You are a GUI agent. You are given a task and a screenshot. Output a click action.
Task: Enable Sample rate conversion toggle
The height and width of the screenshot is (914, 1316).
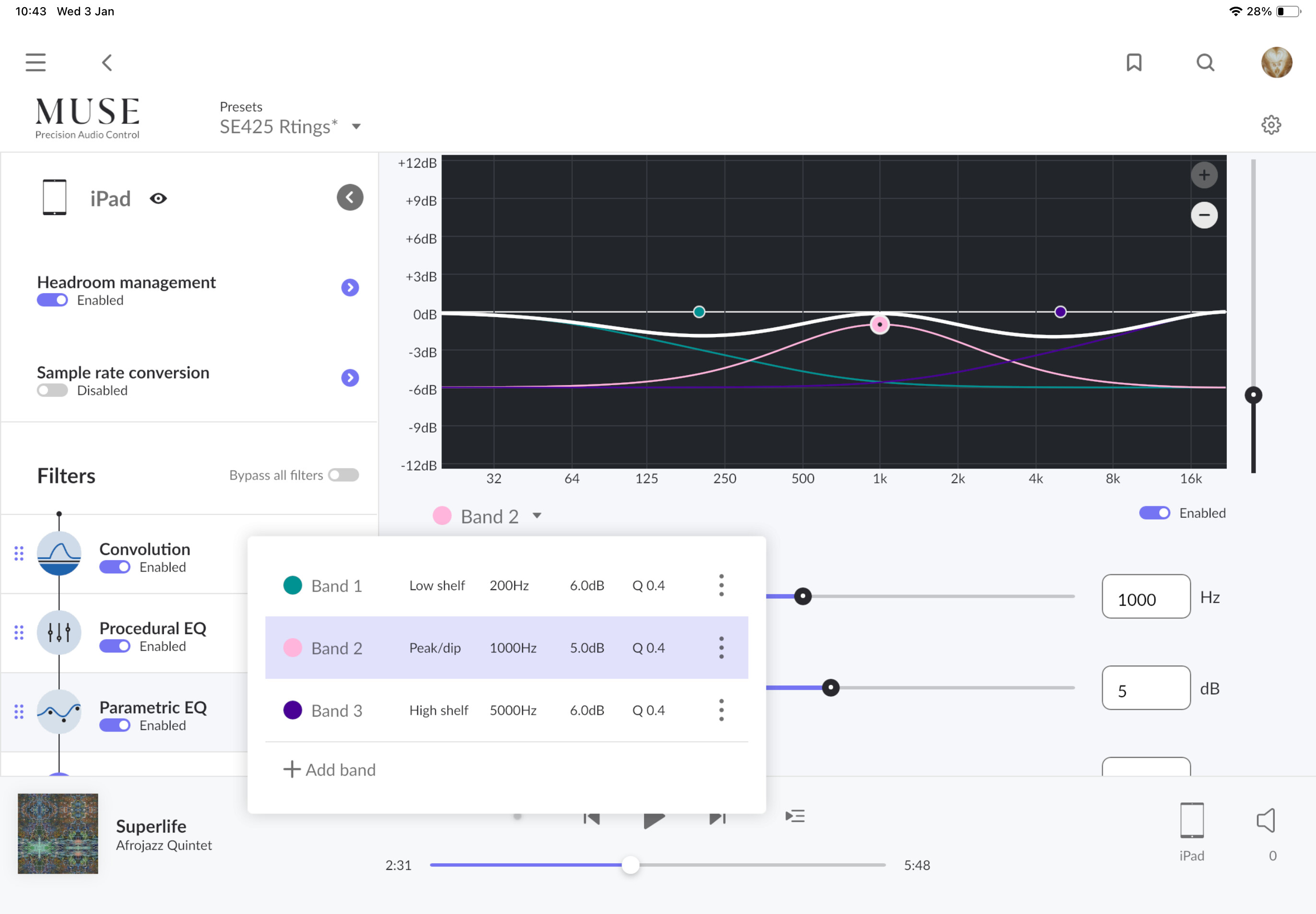(52, 390)
